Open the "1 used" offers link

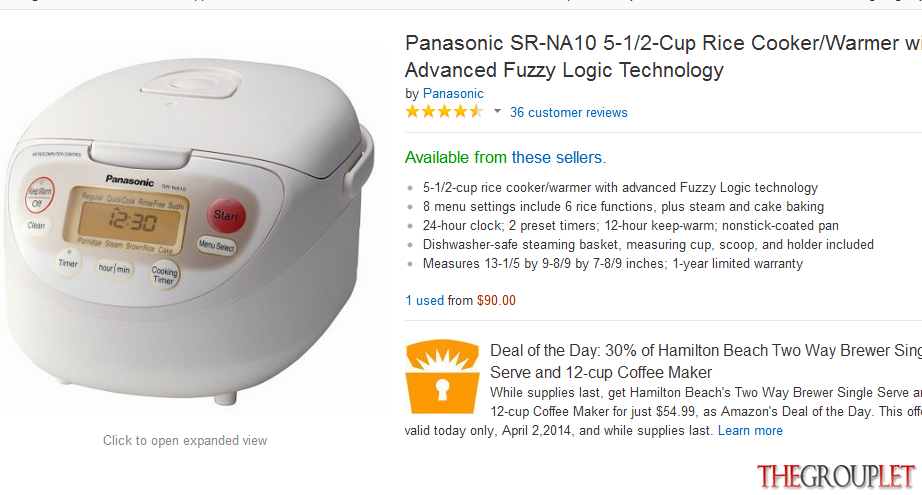[x=425, y=300]
